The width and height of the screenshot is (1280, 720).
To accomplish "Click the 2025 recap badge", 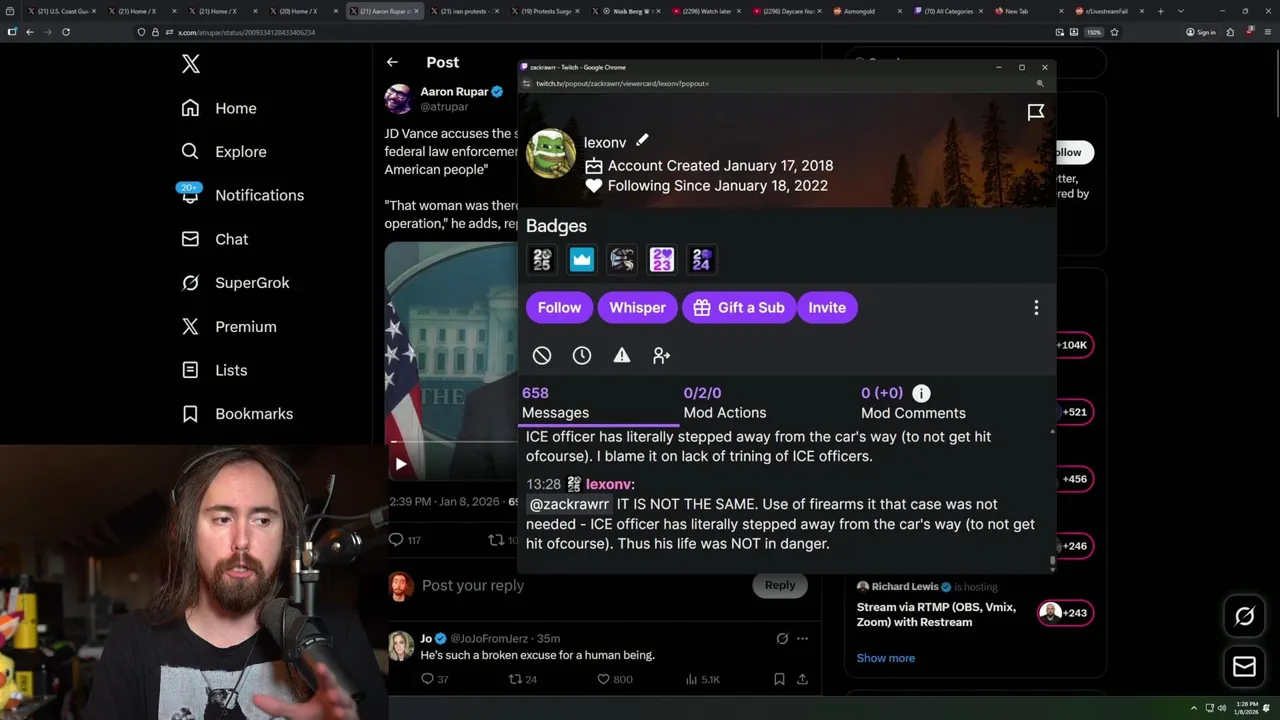I will (542, 260).
